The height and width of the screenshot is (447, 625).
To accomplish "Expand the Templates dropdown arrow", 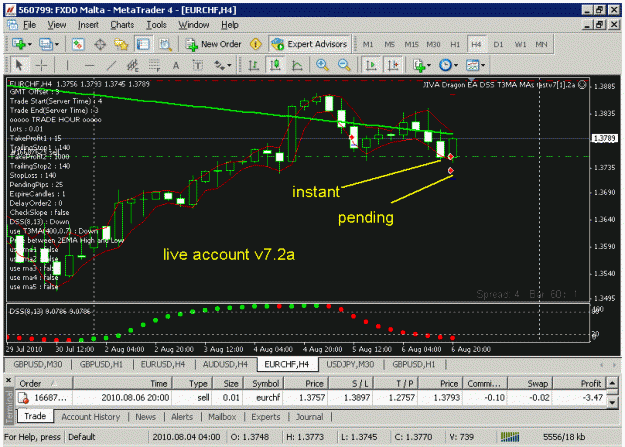I will click(483, 65).
